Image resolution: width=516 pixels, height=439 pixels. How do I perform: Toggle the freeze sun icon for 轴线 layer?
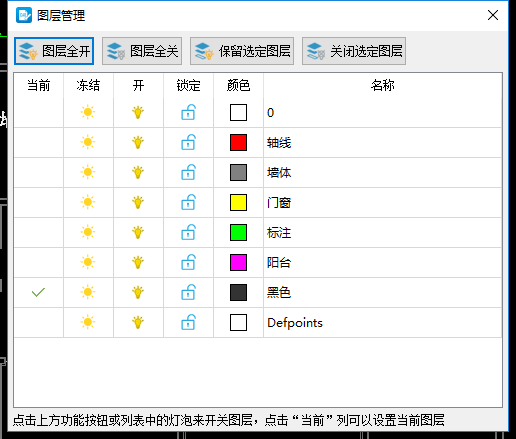pos(88,142)
